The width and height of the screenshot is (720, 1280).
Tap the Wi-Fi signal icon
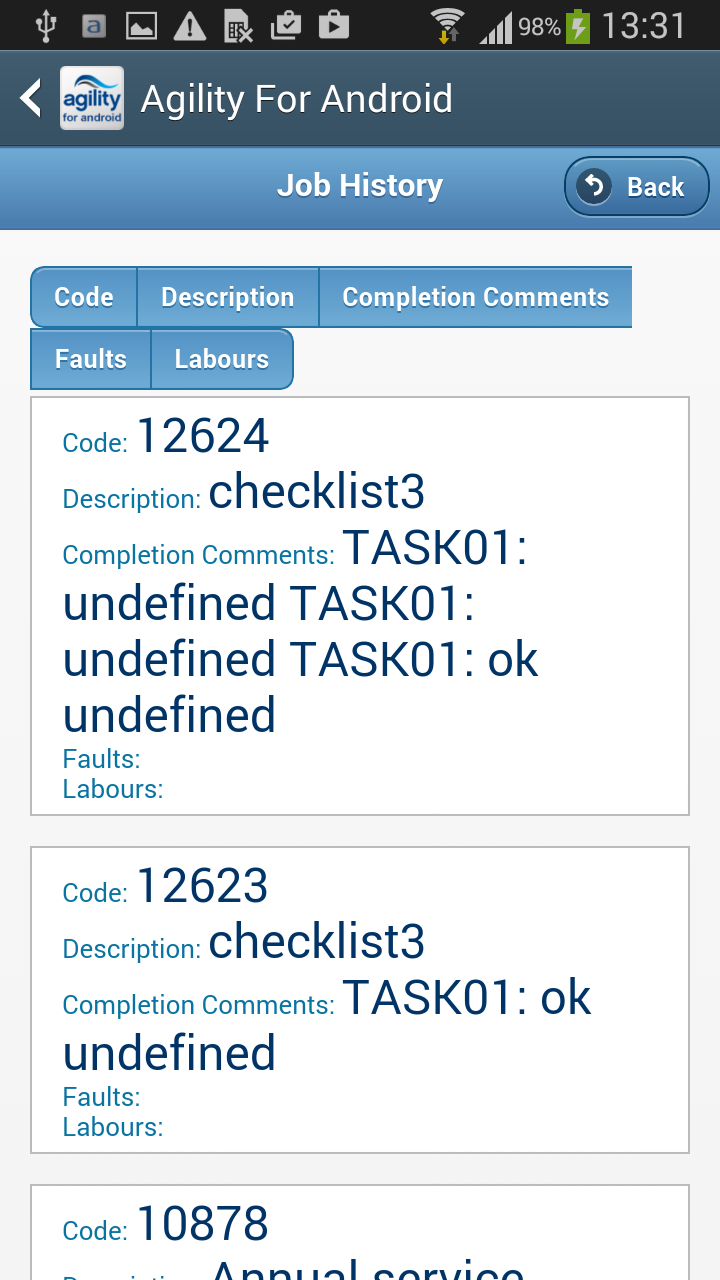(x=447, y=25)
